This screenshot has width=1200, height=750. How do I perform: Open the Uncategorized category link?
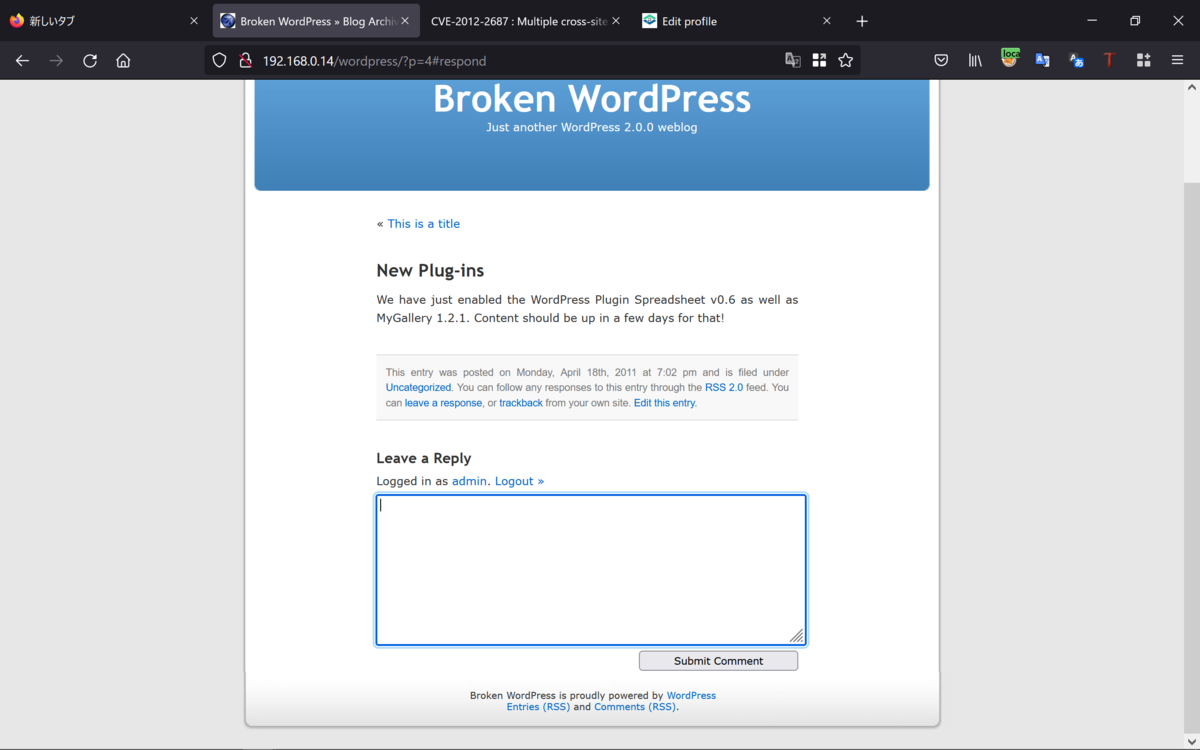coord(418,388)
